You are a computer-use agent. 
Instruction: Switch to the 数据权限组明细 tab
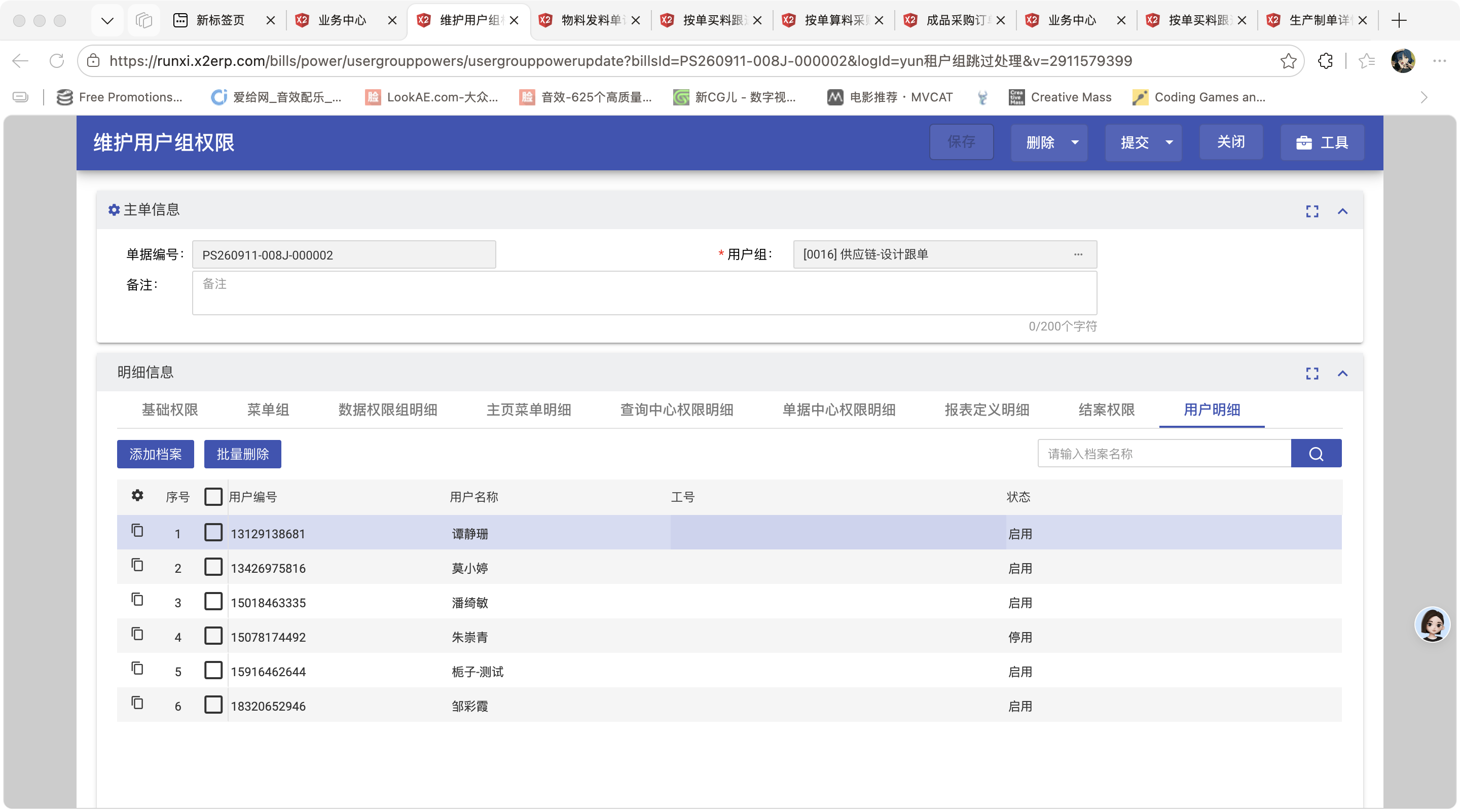(388, 410)
